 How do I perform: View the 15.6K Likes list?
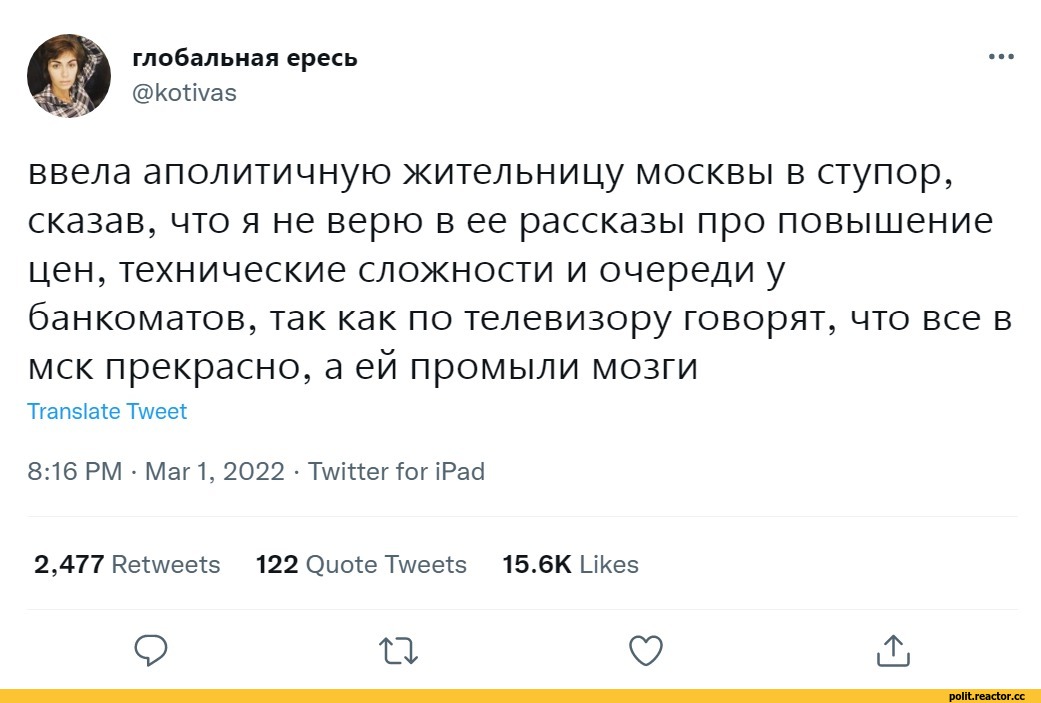[x=570, y=564]
